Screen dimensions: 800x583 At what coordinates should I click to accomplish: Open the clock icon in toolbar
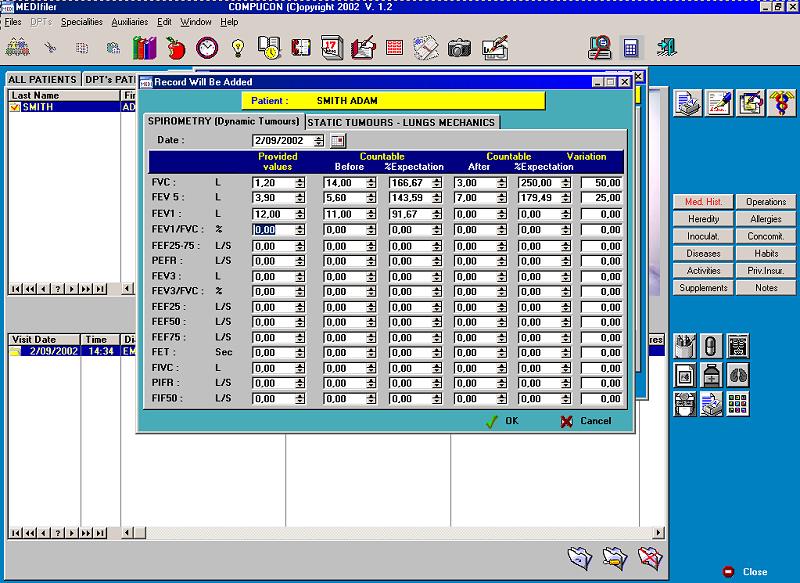pyautogui.click(x=207, y=48)
